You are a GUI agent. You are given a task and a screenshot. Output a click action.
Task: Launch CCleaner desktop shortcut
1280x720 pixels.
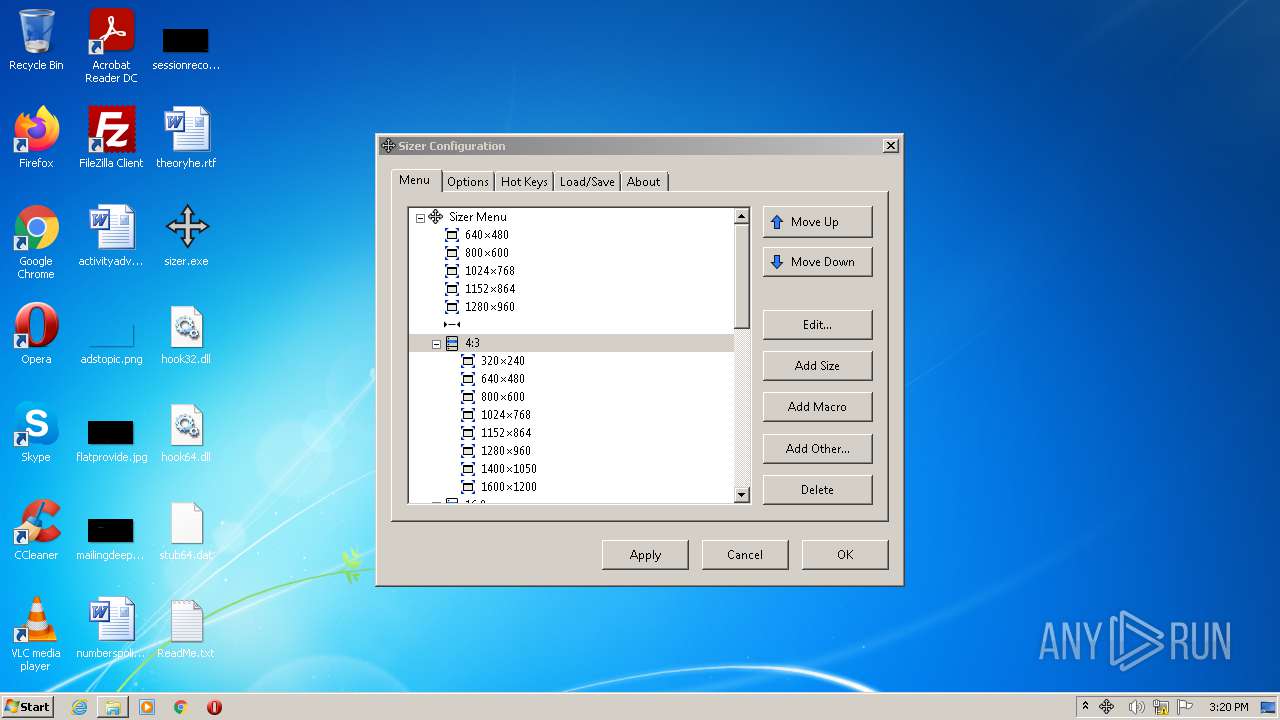(36, 530)
